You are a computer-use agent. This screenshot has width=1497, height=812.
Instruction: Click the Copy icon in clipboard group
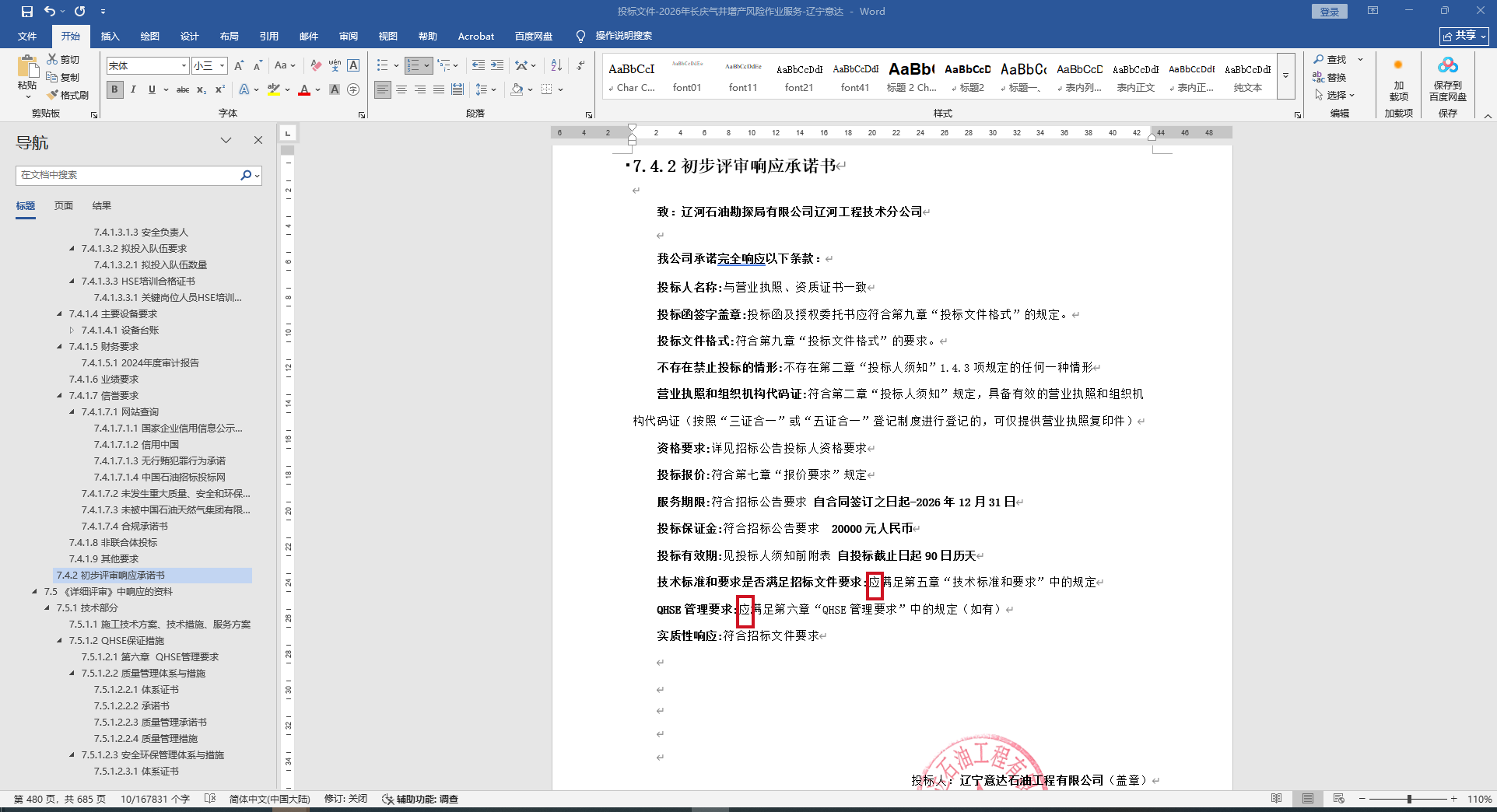click(52, 77)
